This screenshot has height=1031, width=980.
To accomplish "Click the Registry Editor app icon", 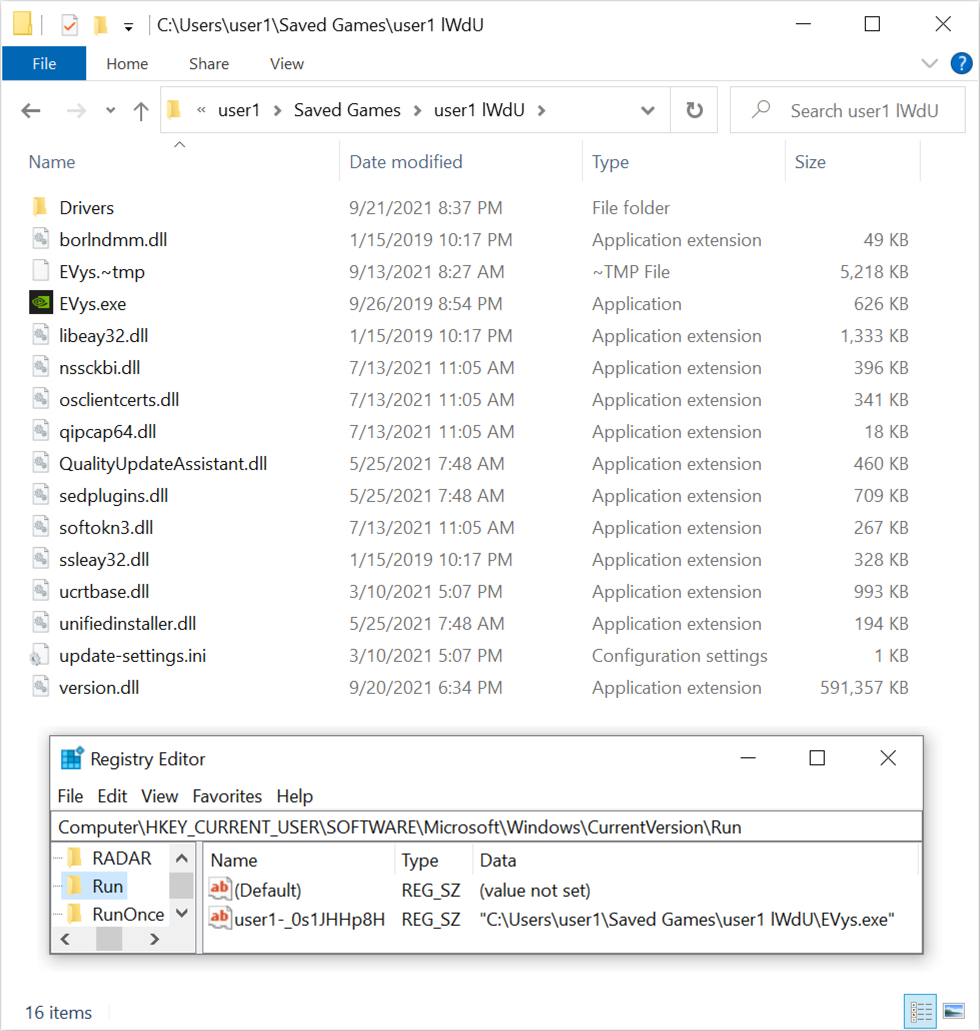I will [72, 758].
